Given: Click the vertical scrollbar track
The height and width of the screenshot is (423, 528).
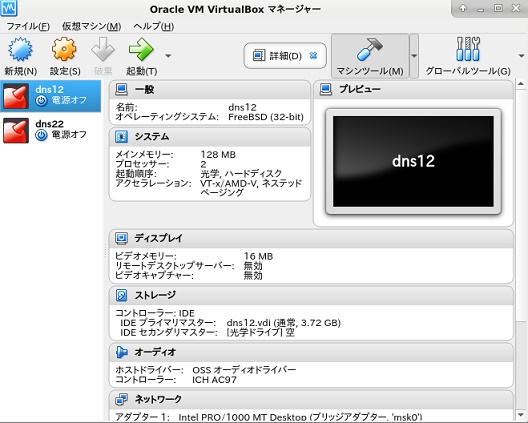Looking at the screenshot, I should tap(521, 365).
